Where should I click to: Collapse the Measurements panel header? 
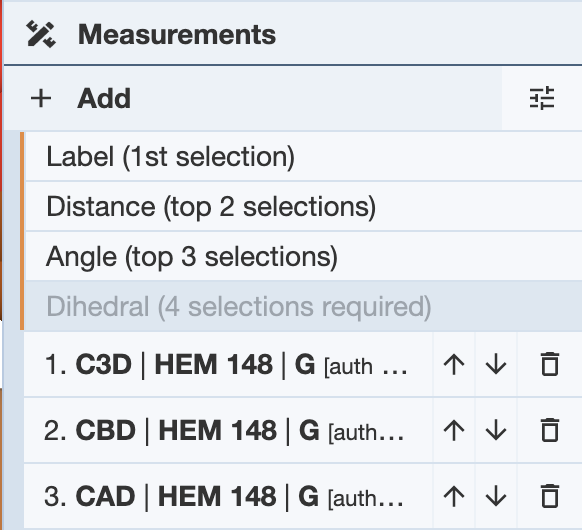click(x=293, y=34)
